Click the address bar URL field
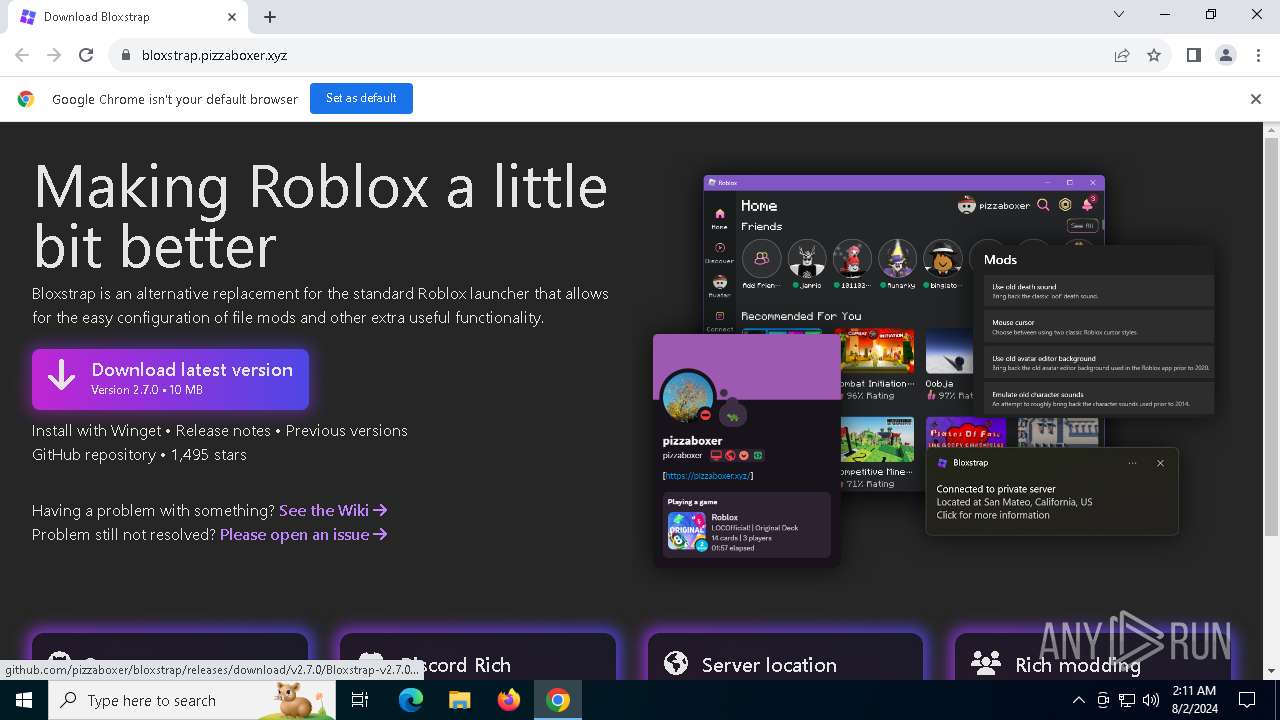This screenshot has height=720, width=1280. pyautogui.click(x=610, y=55)
